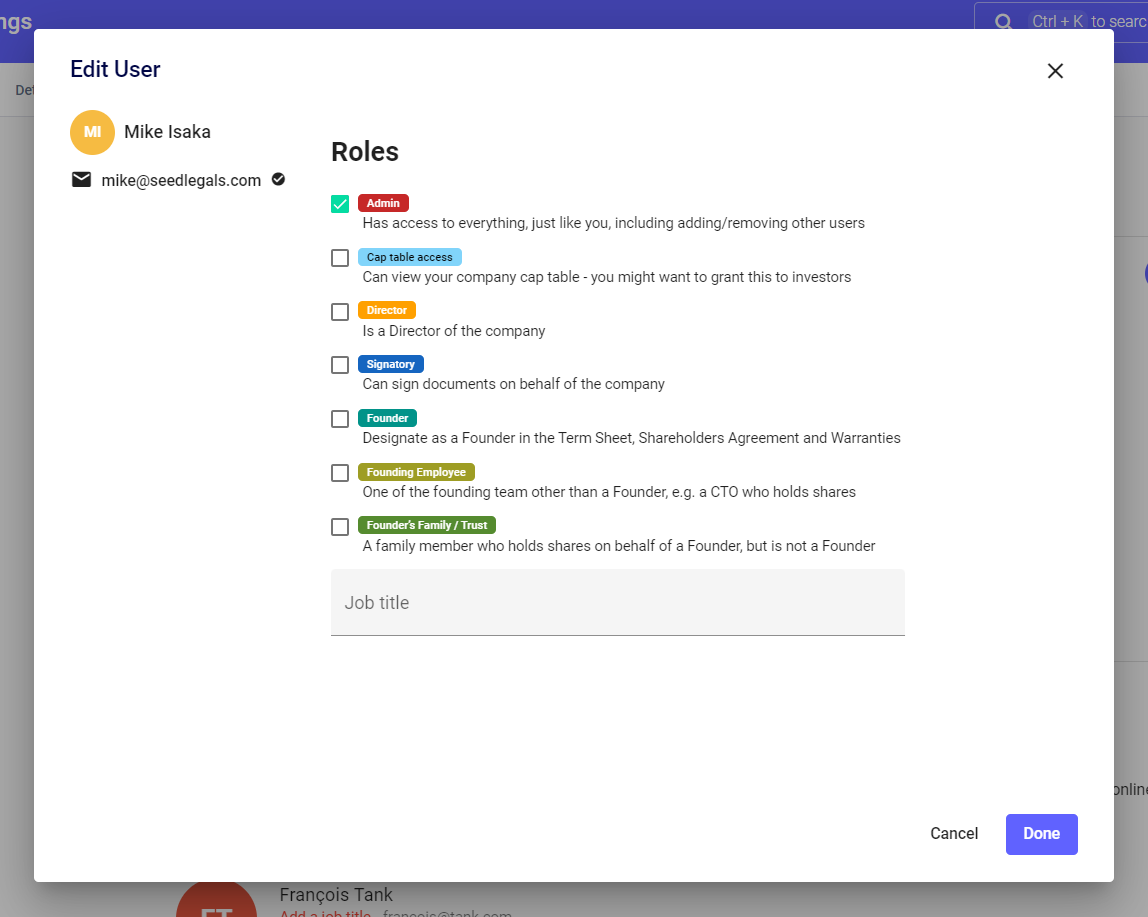
Task: Click the envelope icon beside the email
Action: (81, 180)
